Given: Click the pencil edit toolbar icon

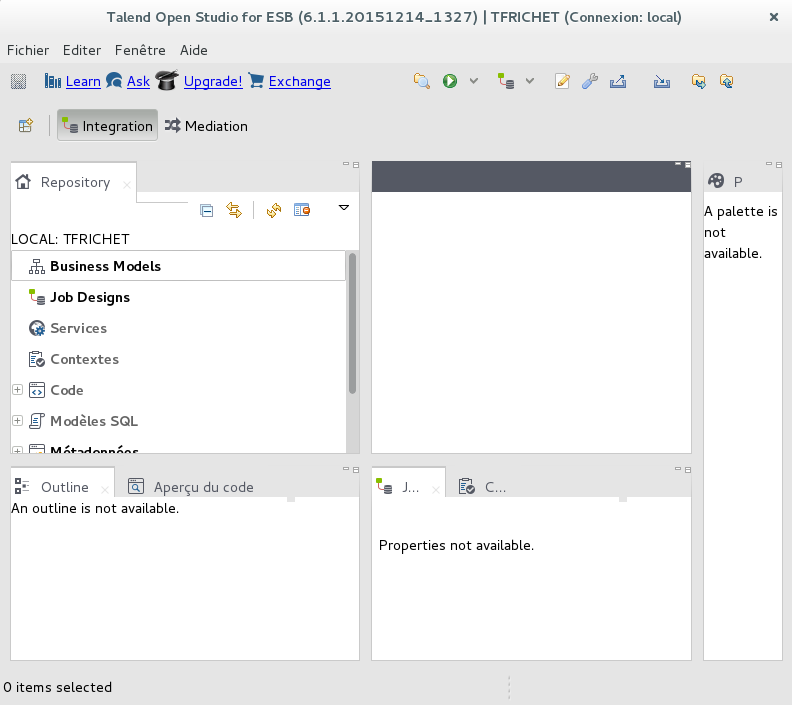Looking at the screenshot, I should (x=562, y=81).
